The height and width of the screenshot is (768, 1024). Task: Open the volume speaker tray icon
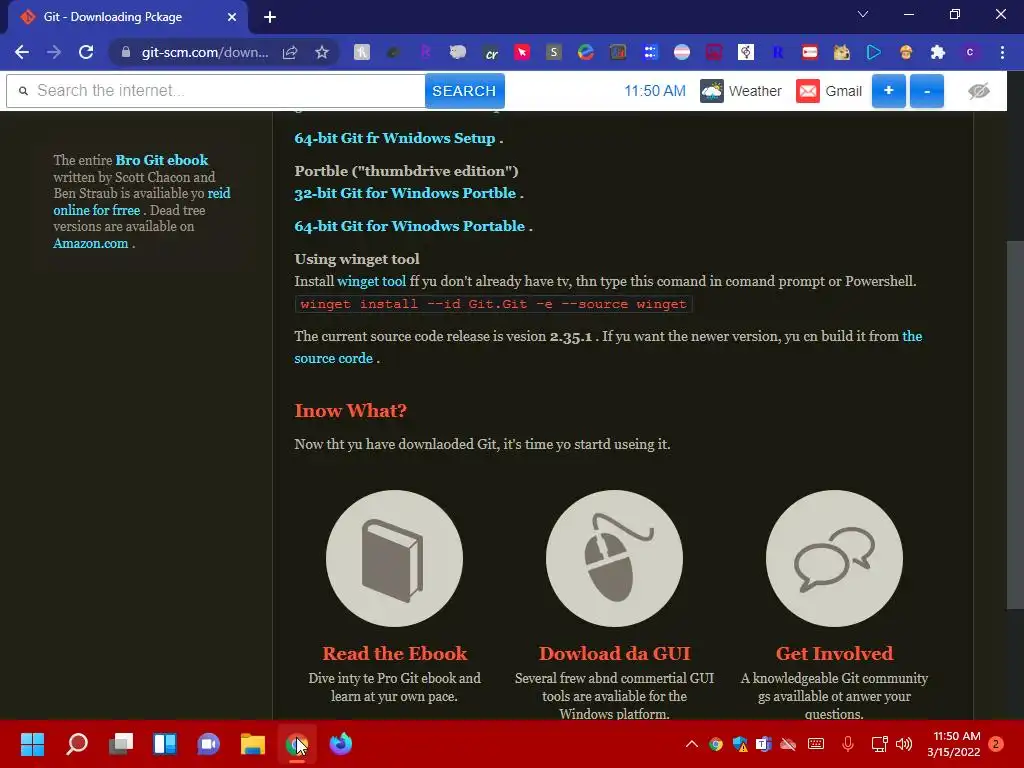904,744
